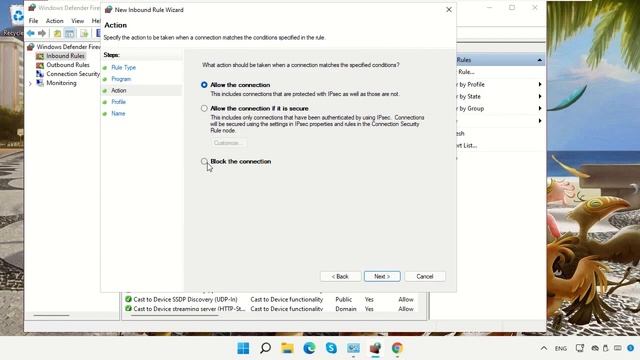Viewport: 640px width, 360px height.
Task: Open the Windows Start menu
Action: pyautogui.click(x=243, y=348)
